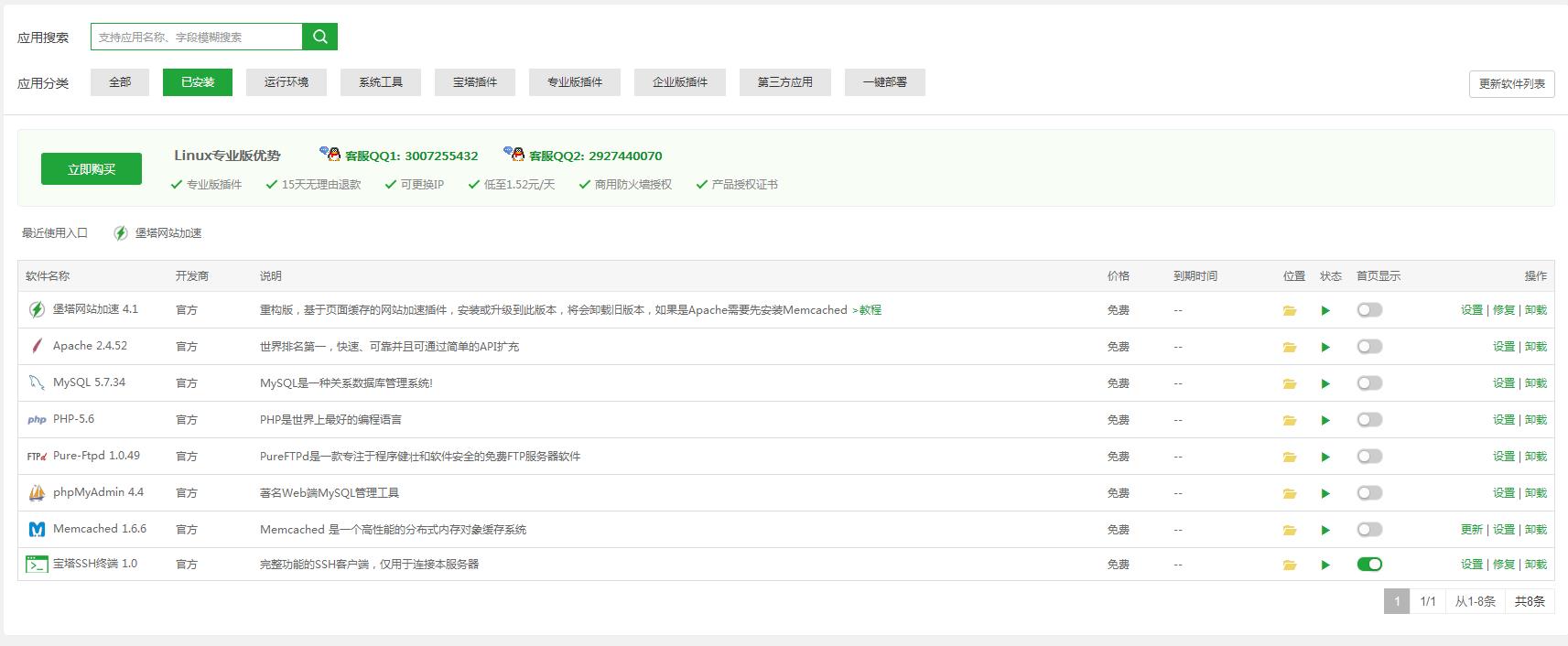This screenshot has height=646, width=1568.
Task: Click 更新 for Memcached 1.6.6
Action: (x=1472, y=530)
